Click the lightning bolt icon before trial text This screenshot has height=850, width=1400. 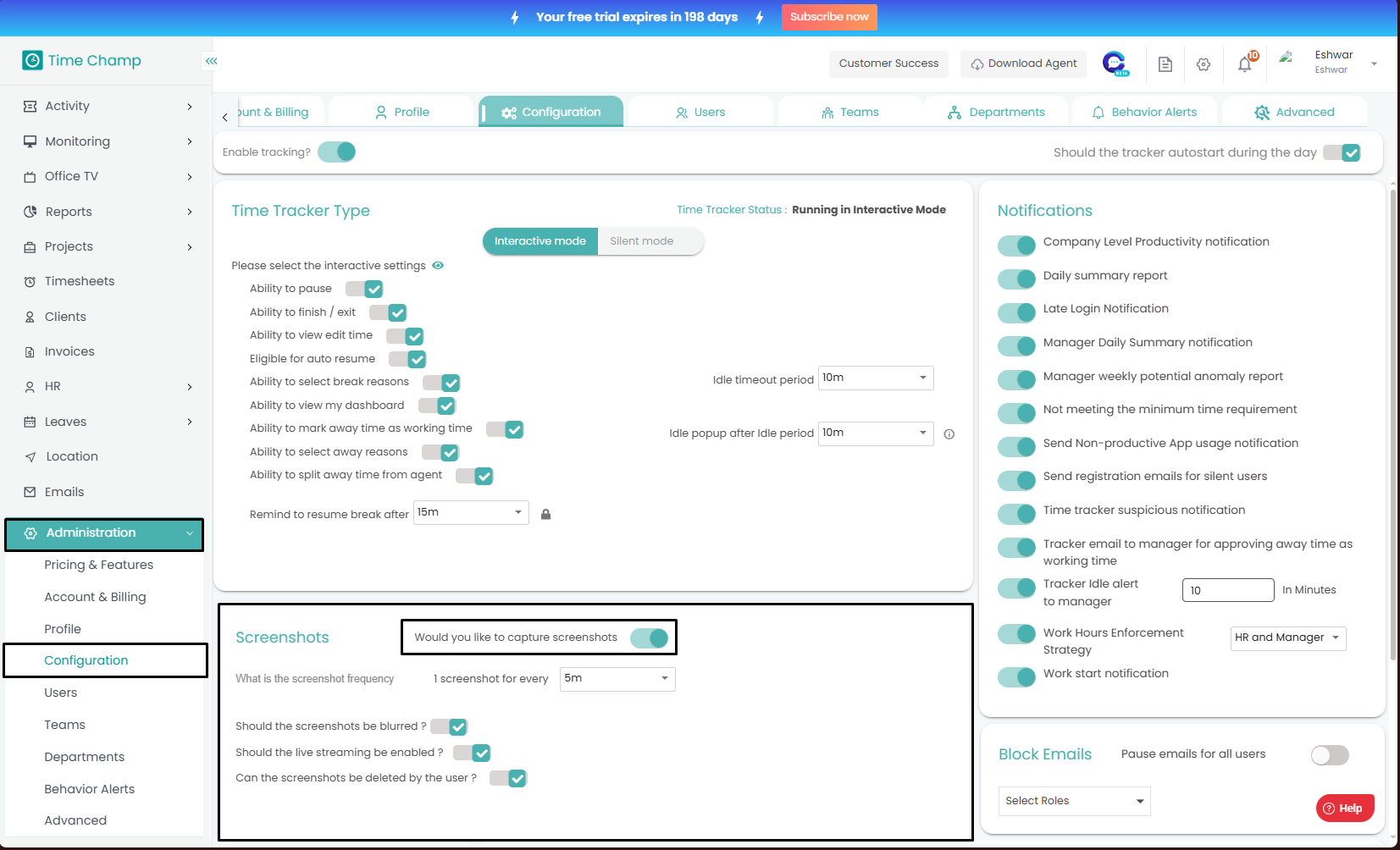(515, 17)
